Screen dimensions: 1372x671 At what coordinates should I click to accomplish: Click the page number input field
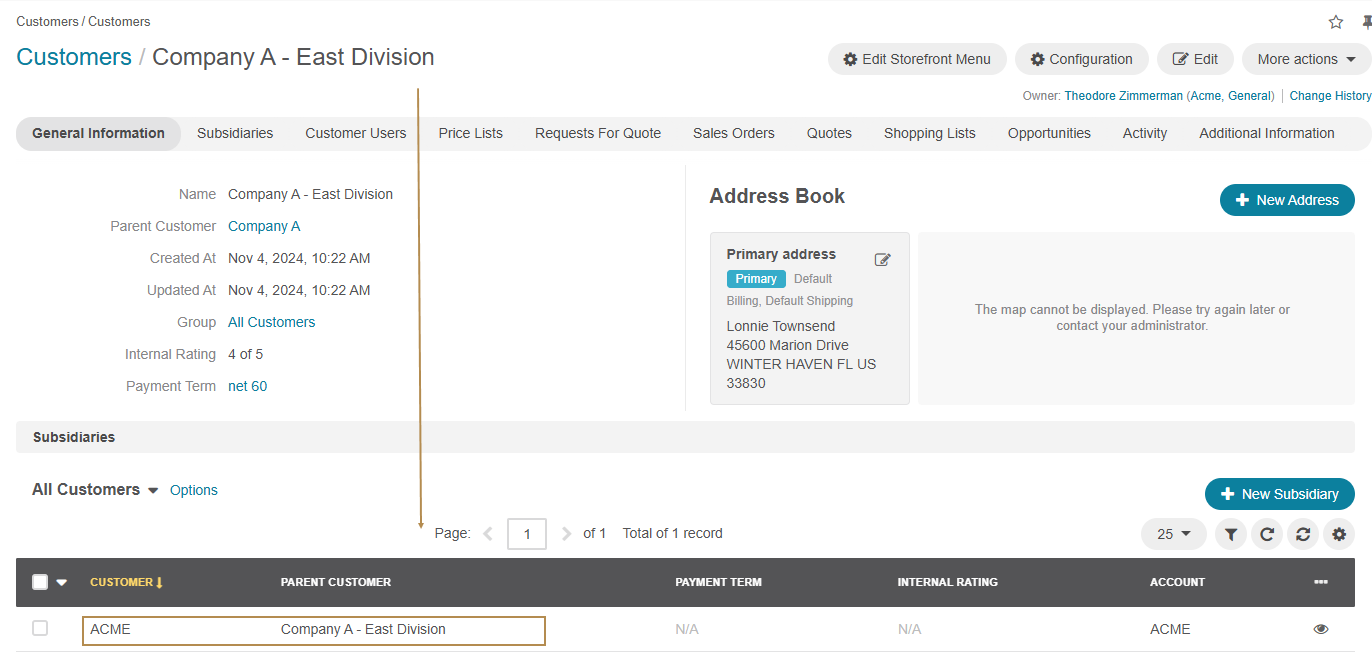point(527,534)
